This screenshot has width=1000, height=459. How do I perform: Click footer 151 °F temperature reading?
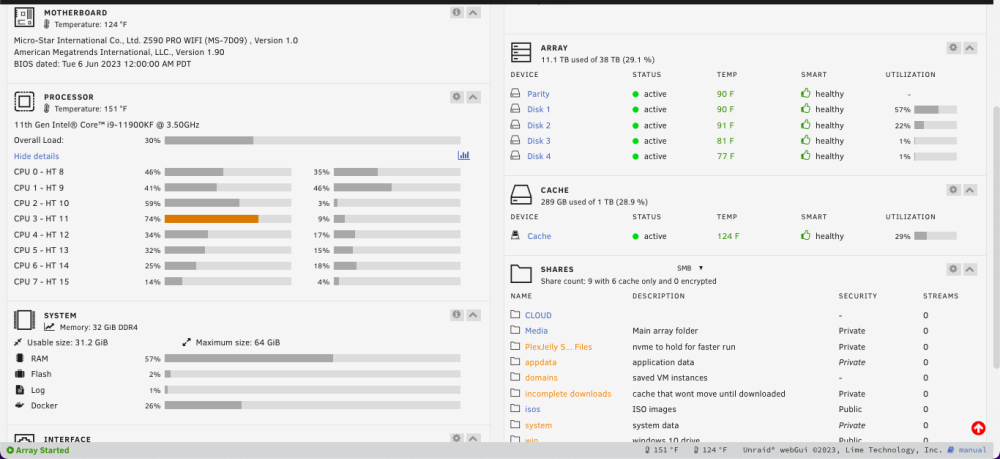pyautogui.click(x=662, y=450)
